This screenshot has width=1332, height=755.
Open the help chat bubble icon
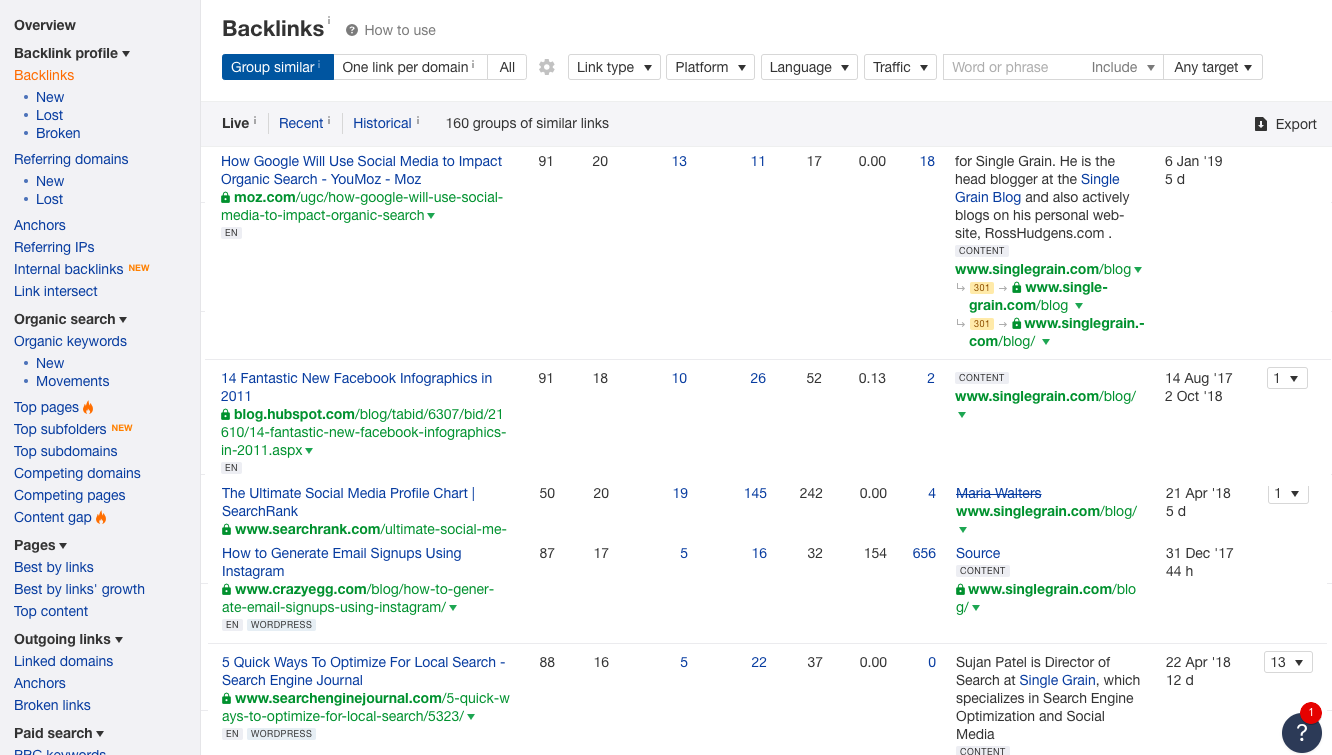coord(1302,732)
